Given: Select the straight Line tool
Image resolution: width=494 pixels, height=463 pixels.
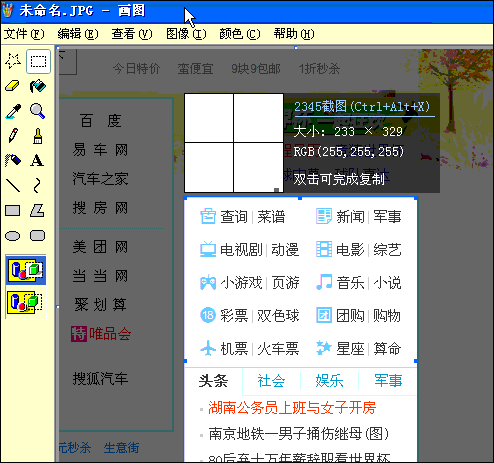Looking at the screenshot, I should click(13, 186).
